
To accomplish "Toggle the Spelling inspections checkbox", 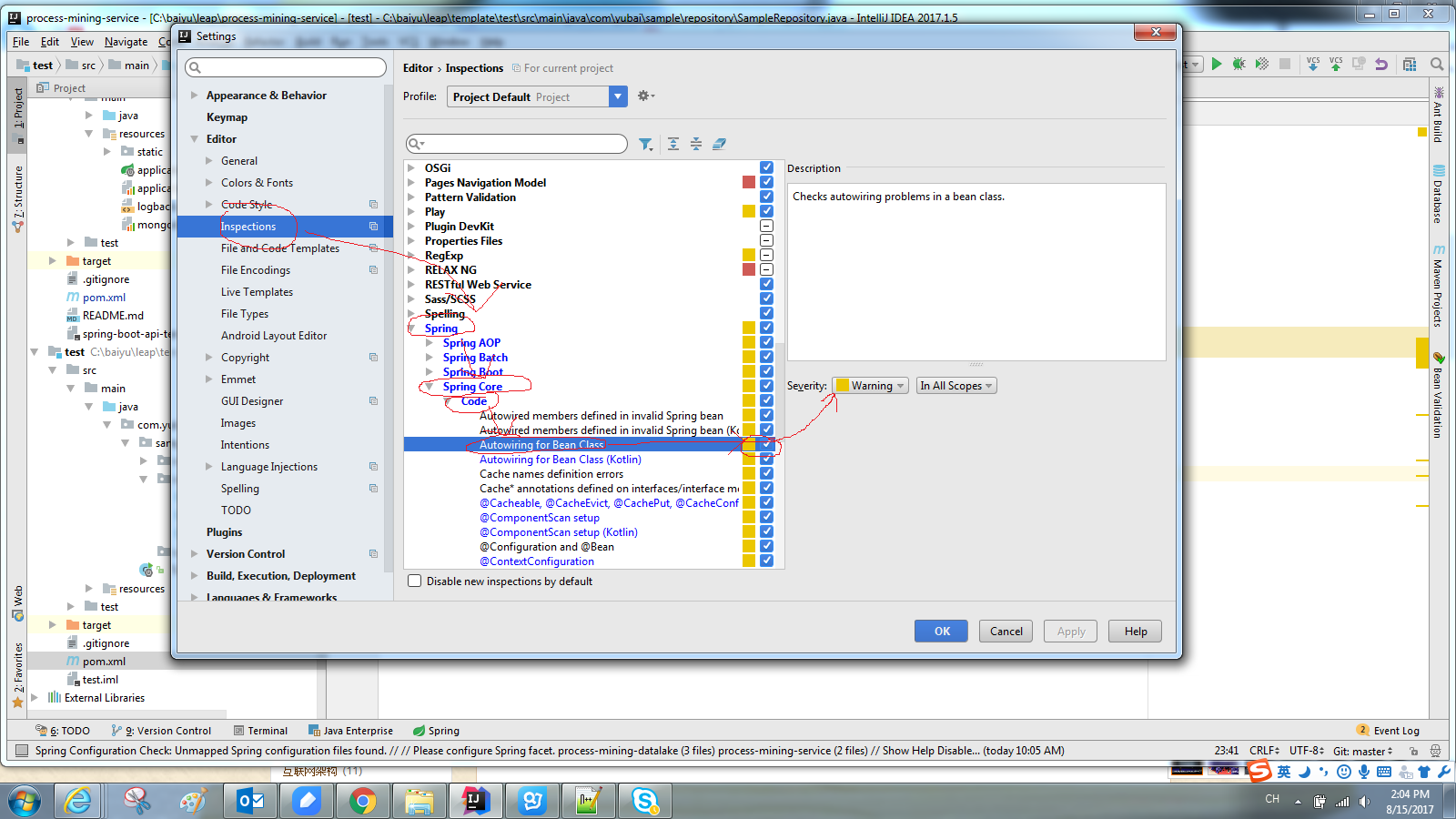I will pos(766,313).
